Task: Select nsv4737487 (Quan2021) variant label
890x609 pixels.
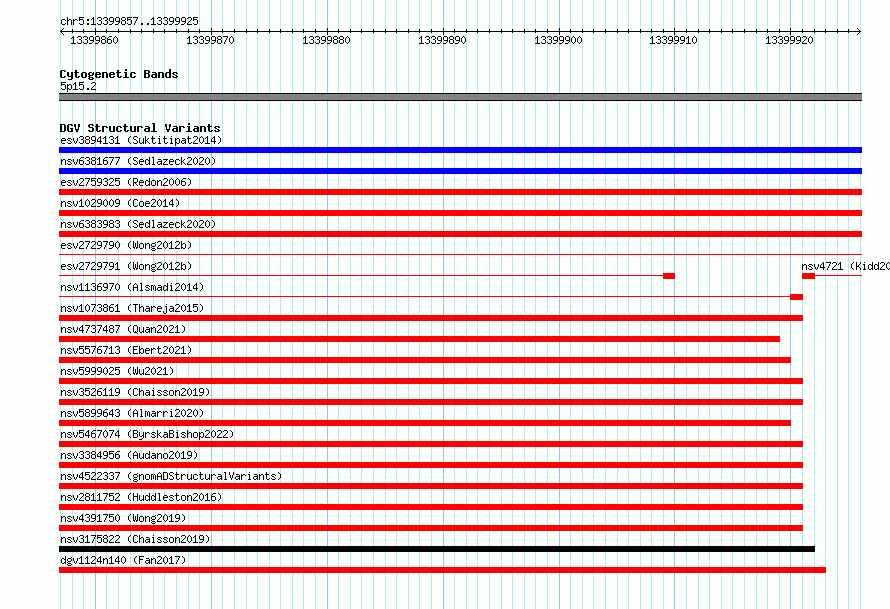Action: point(123,329)
